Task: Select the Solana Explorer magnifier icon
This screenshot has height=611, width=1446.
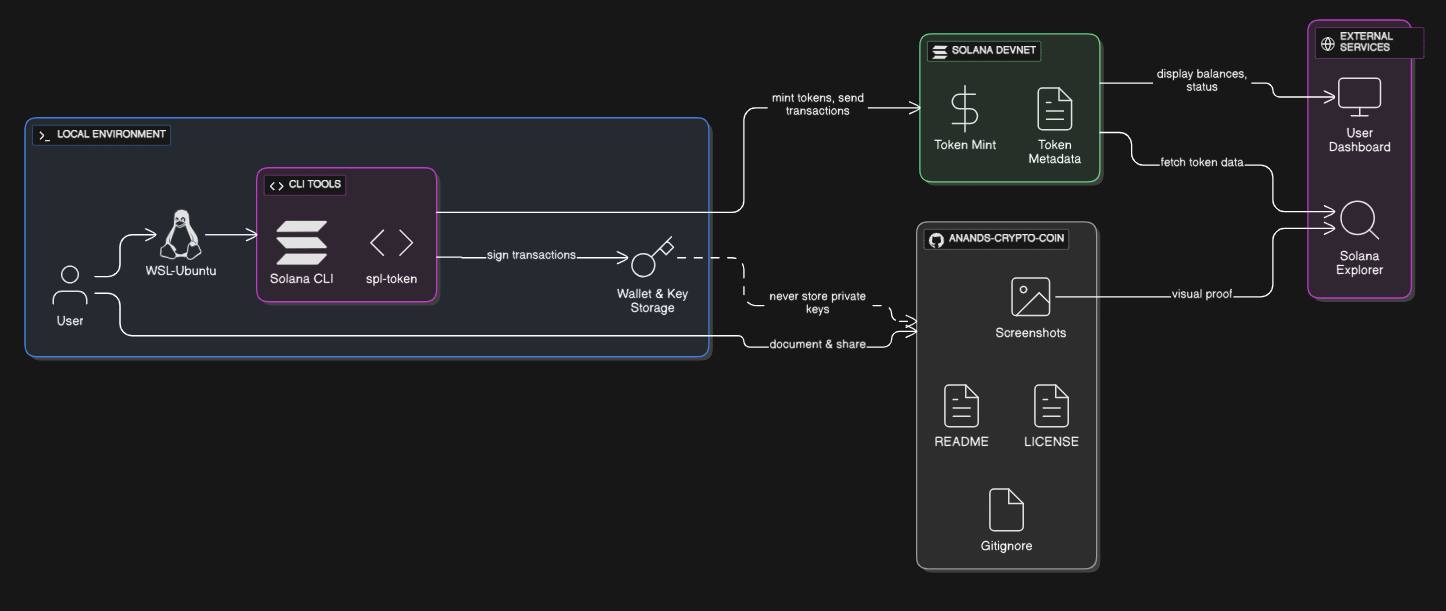Action: point(1359,221)
